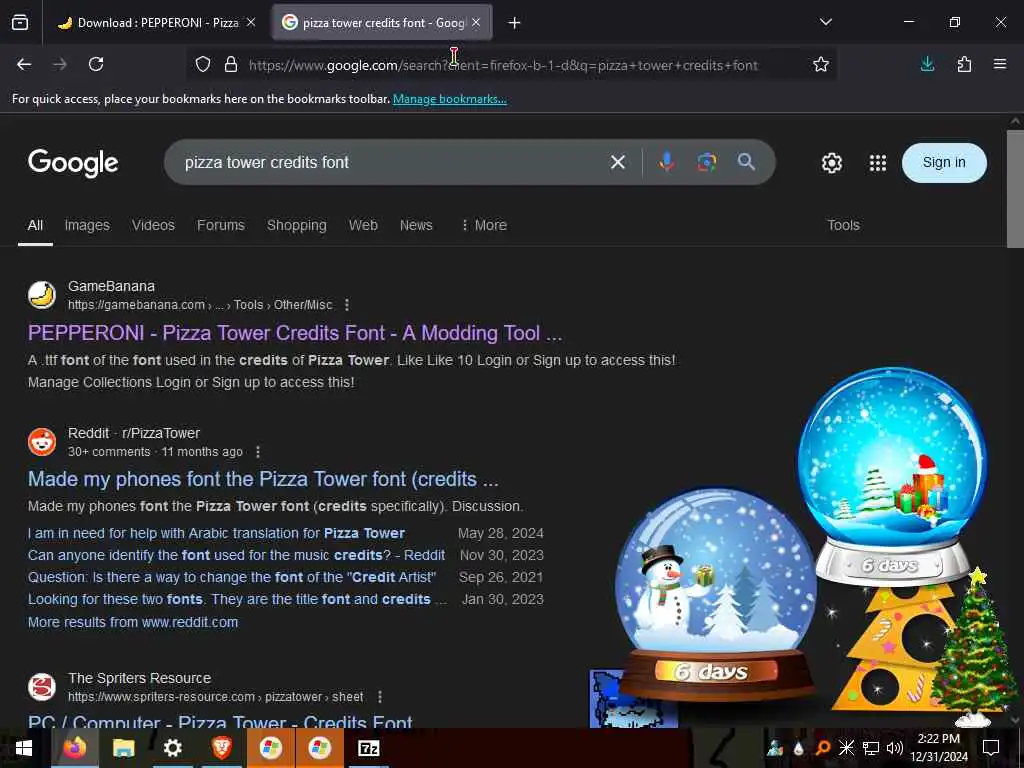
Task: Open File Explorer from taskbar
Action: tap(123, 748)
